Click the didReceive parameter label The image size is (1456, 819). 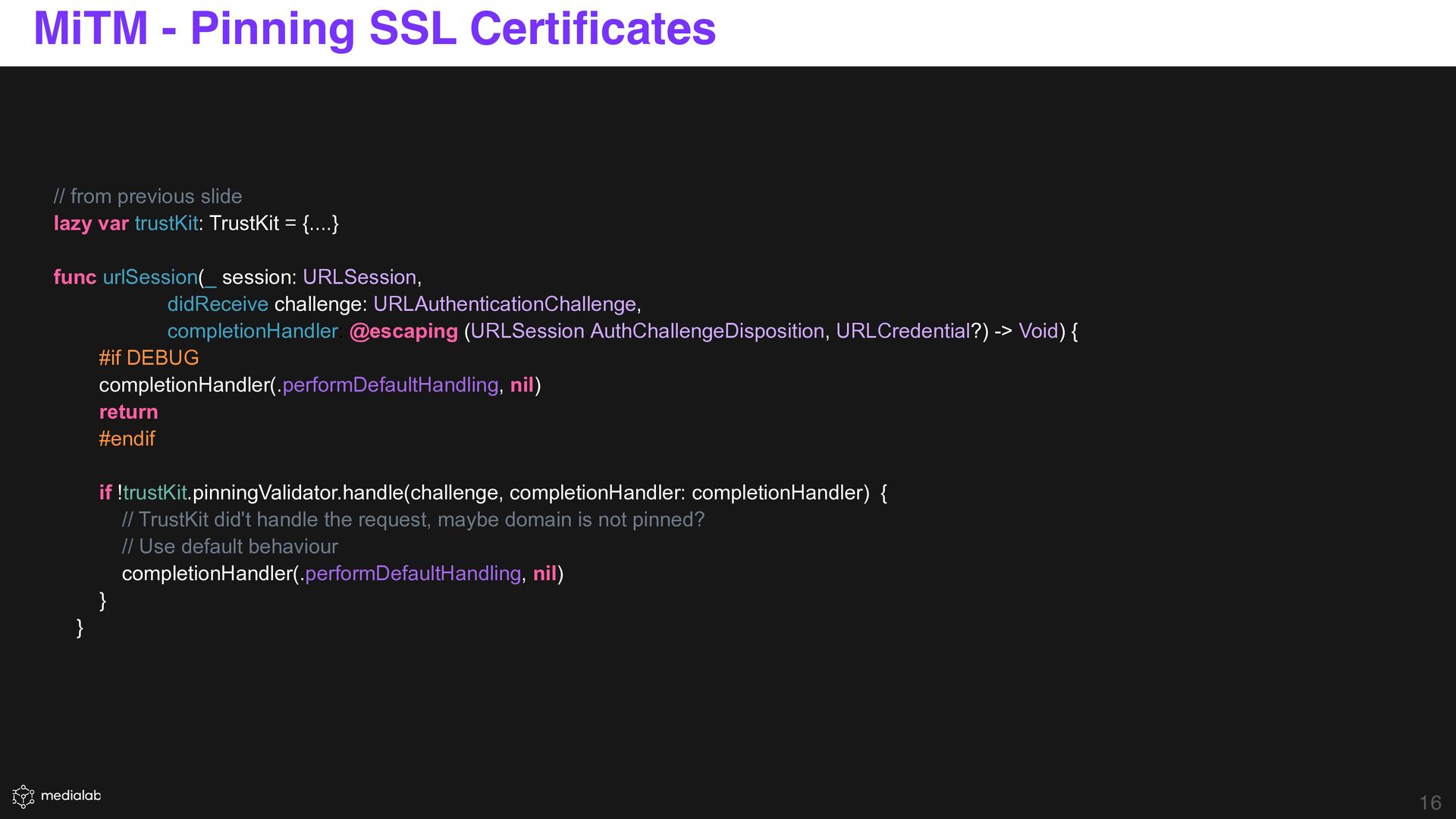[x=218, y=304]
